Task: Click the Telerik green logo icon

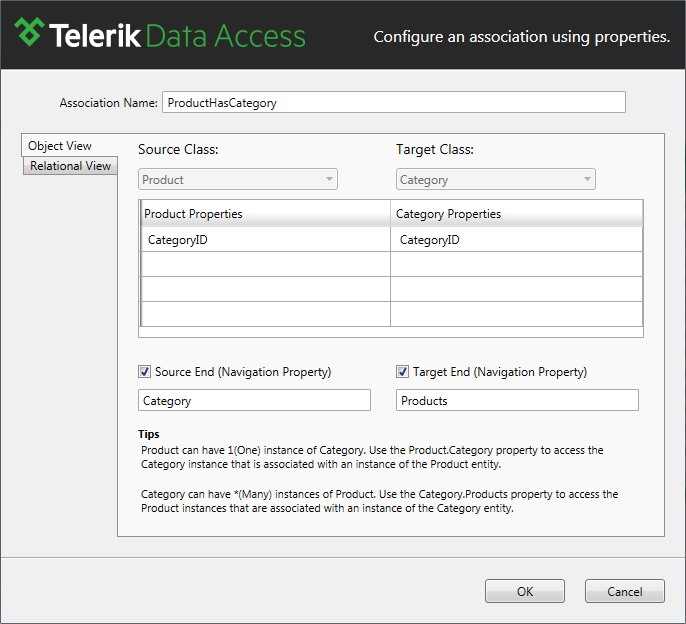Action: 29,32
